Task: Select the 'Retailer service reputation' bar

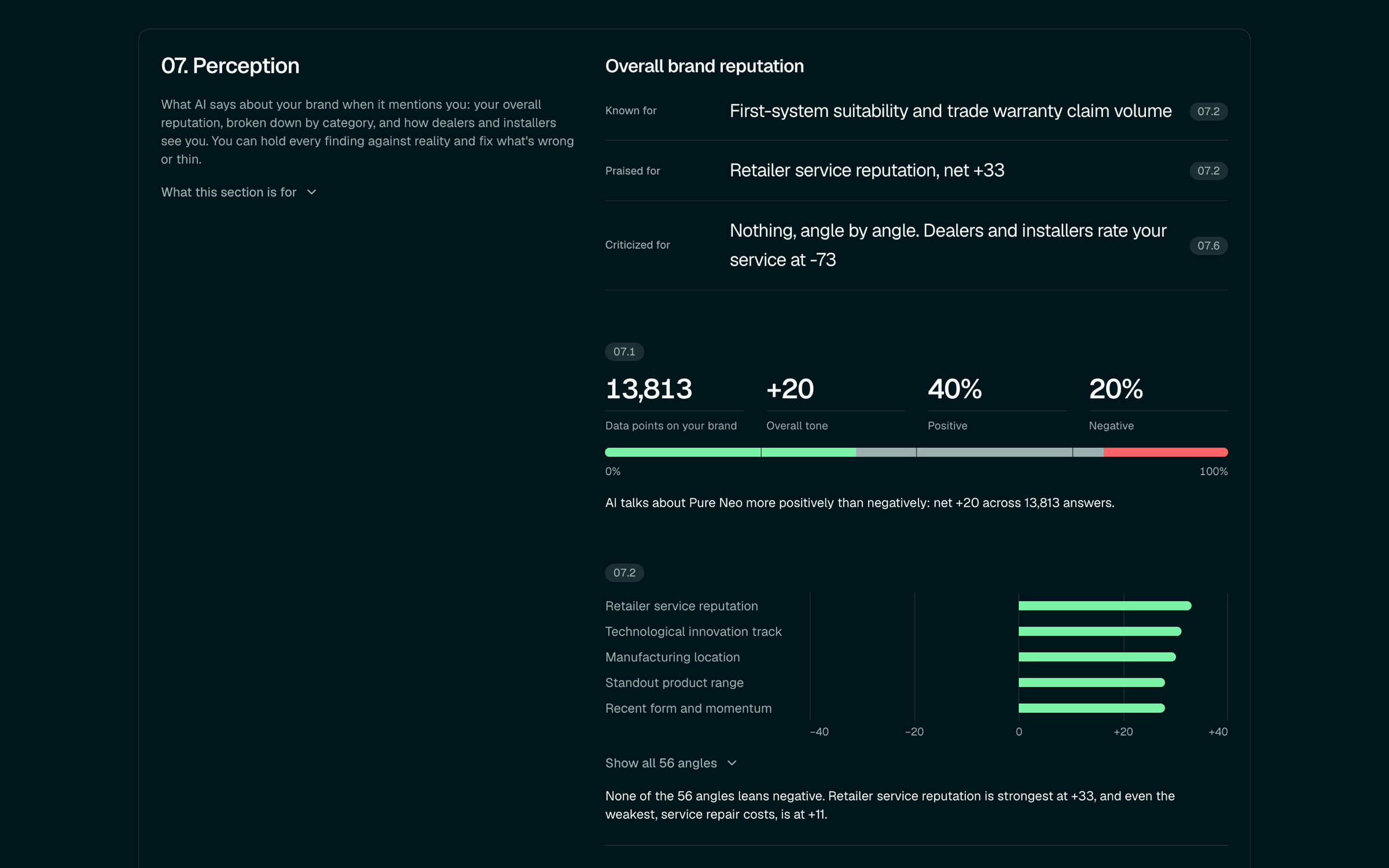Action: 1105,606
